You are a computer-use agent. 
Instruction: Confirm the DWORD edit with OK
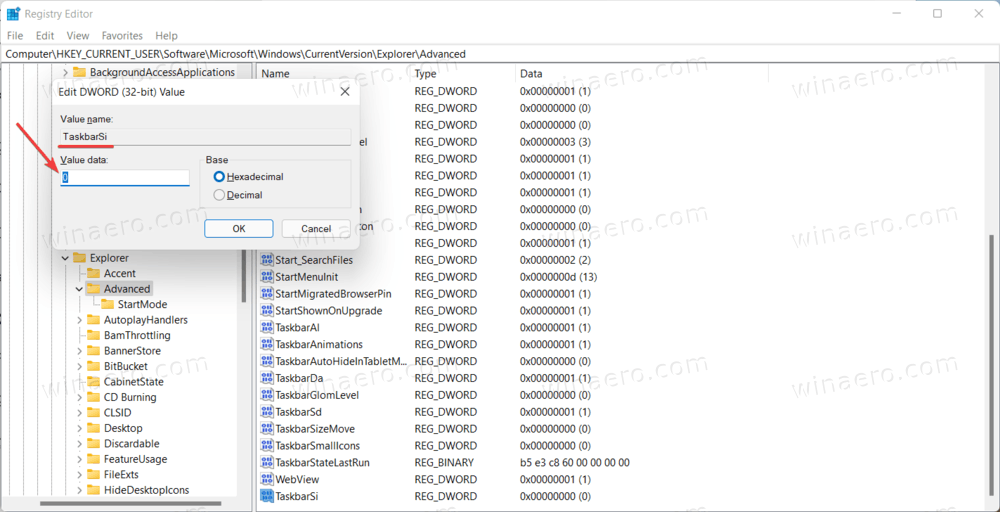point(239,229)
